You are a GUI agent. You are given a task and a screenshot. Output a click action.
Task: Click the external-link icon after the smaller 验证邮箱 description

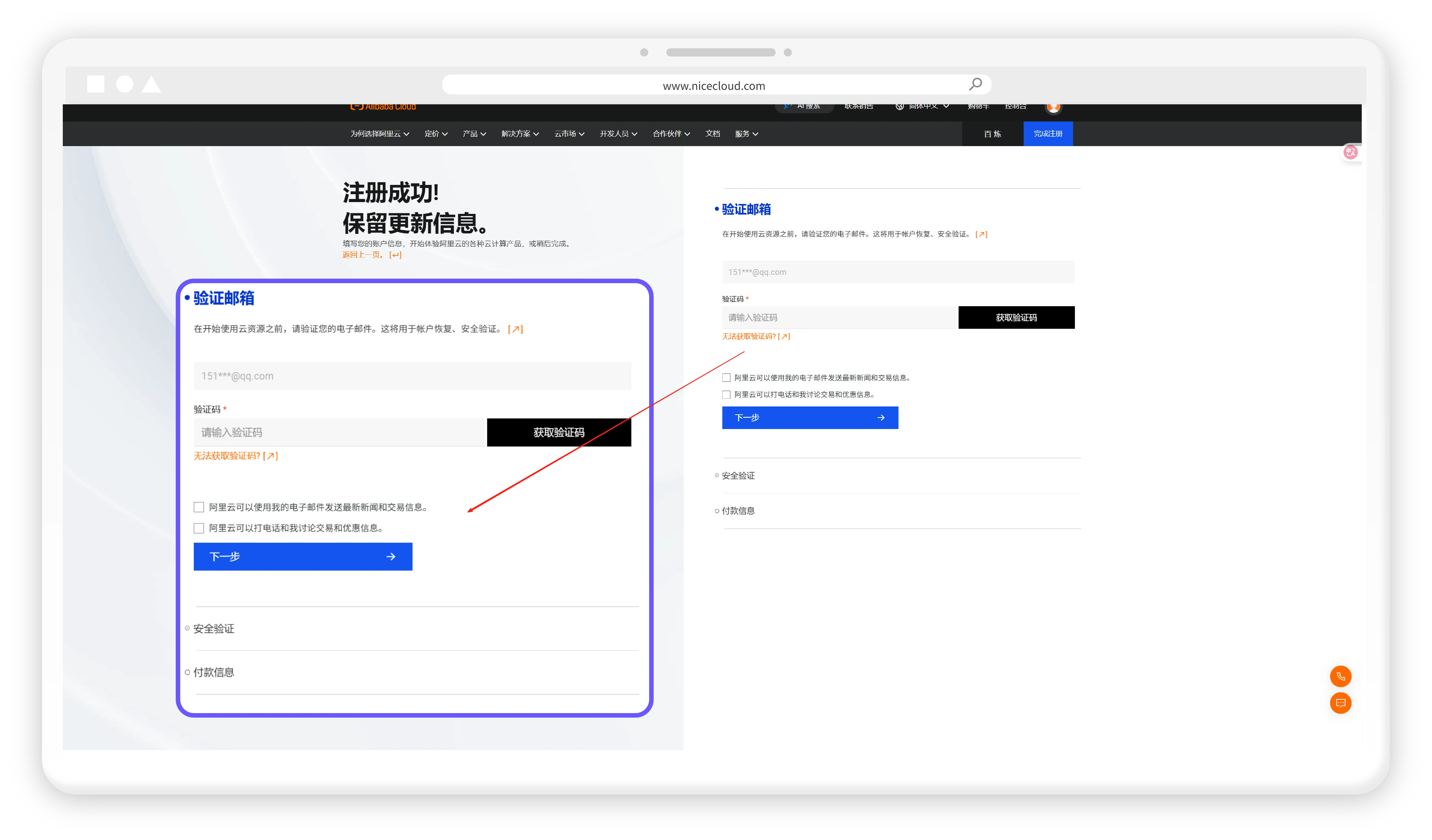pyautogui.click(x=981, y=234)
